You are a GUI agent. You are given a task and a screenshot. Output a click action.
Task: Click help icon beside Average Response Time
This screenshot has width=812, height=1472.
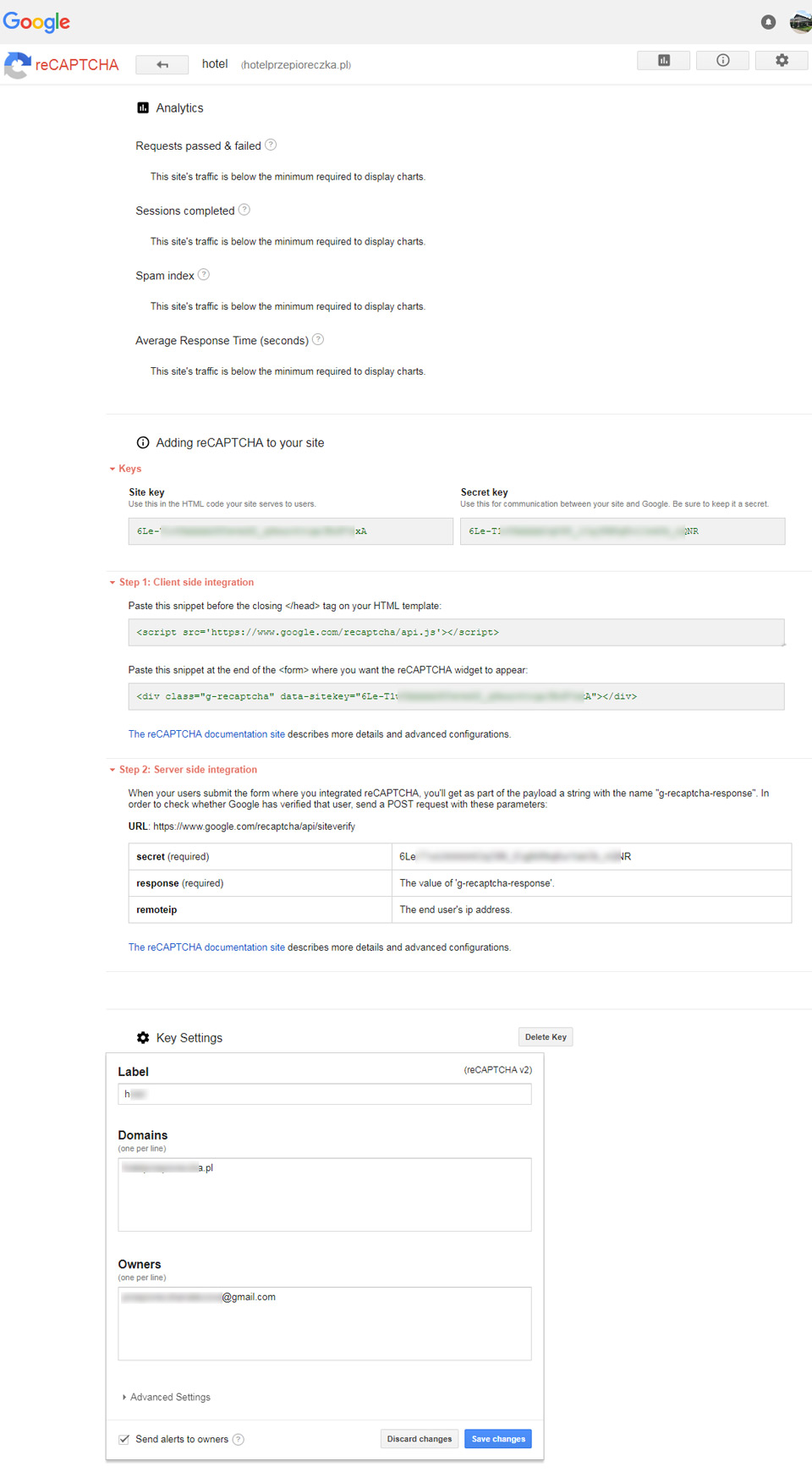(x=318, y=339)
